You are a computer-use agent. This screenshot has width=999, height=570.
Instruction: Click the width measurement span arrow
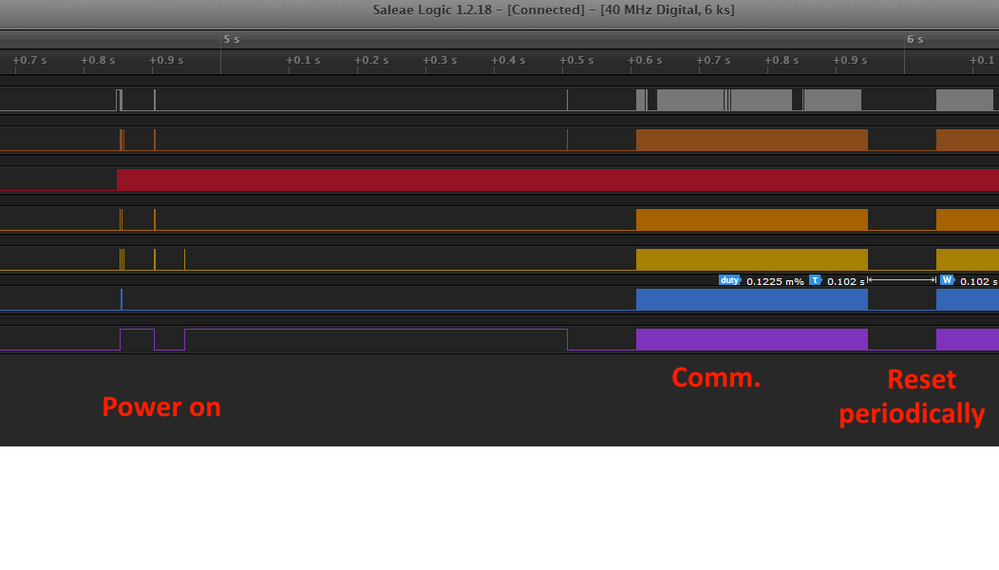pyautogui.click(x=902, y=280)
